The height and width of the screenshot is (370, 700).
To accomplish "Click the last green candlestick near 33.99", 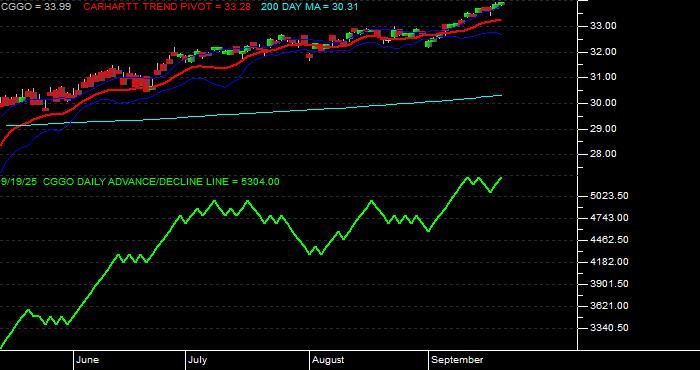I will [x=501, y=4].
